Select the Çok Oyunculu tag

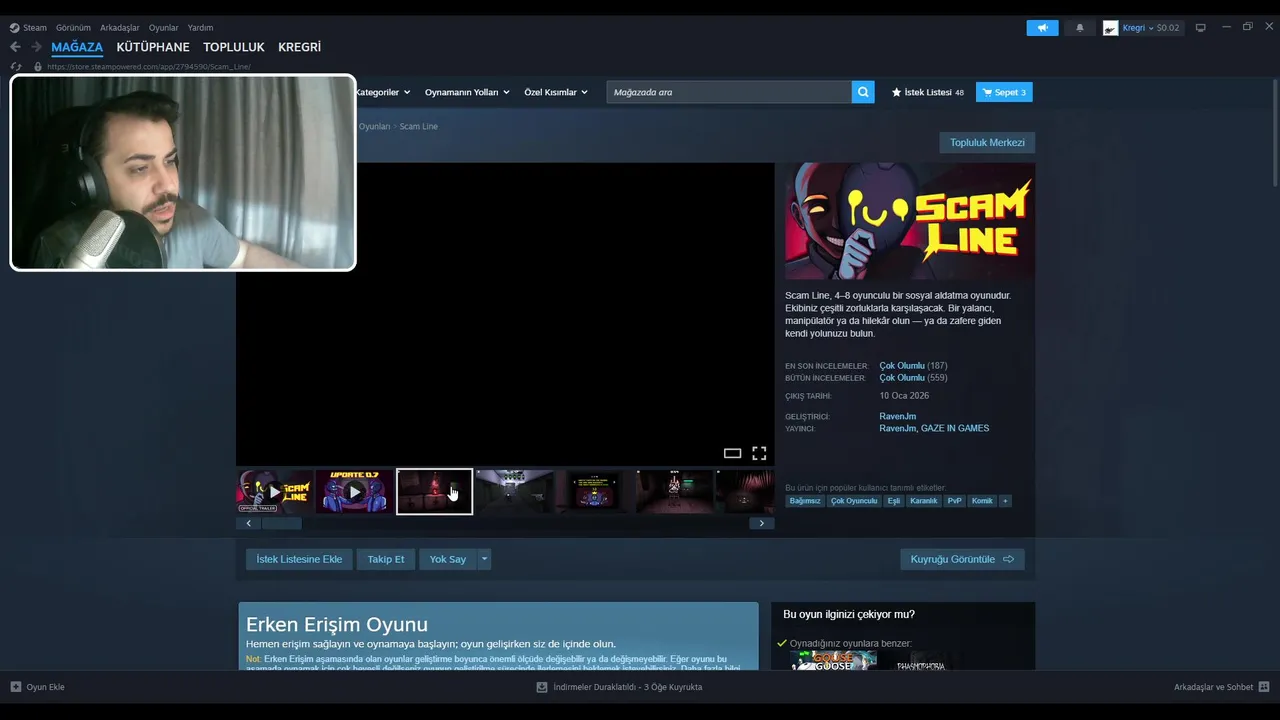[x=854, y=501]
